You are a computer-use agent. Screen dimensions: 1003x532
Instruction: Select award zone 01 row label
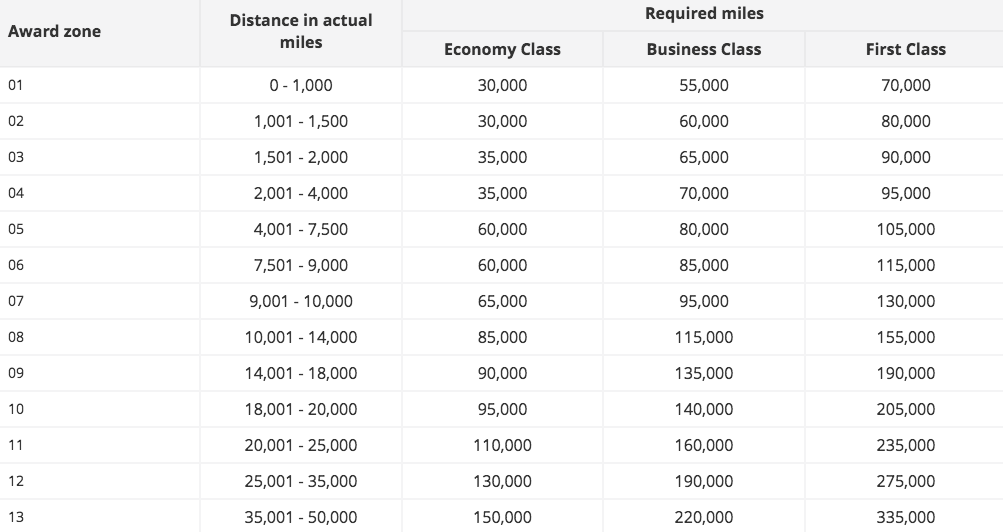pyautogui.click(x=16, y=85)
